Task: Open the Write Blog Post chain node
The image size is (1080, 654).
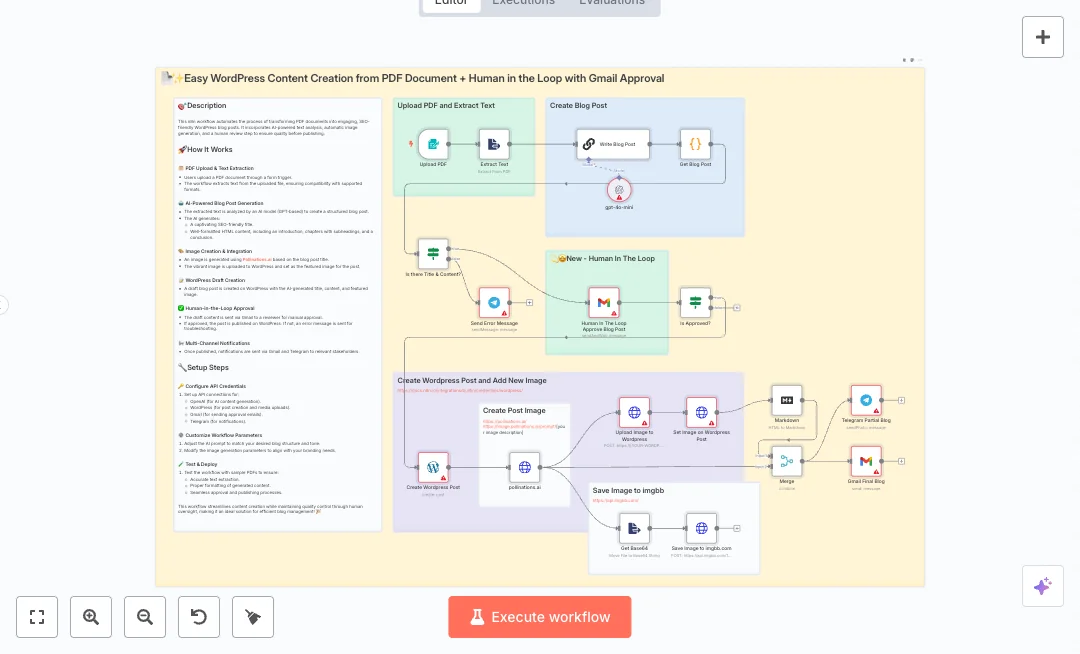Action: tap(613, 144)
